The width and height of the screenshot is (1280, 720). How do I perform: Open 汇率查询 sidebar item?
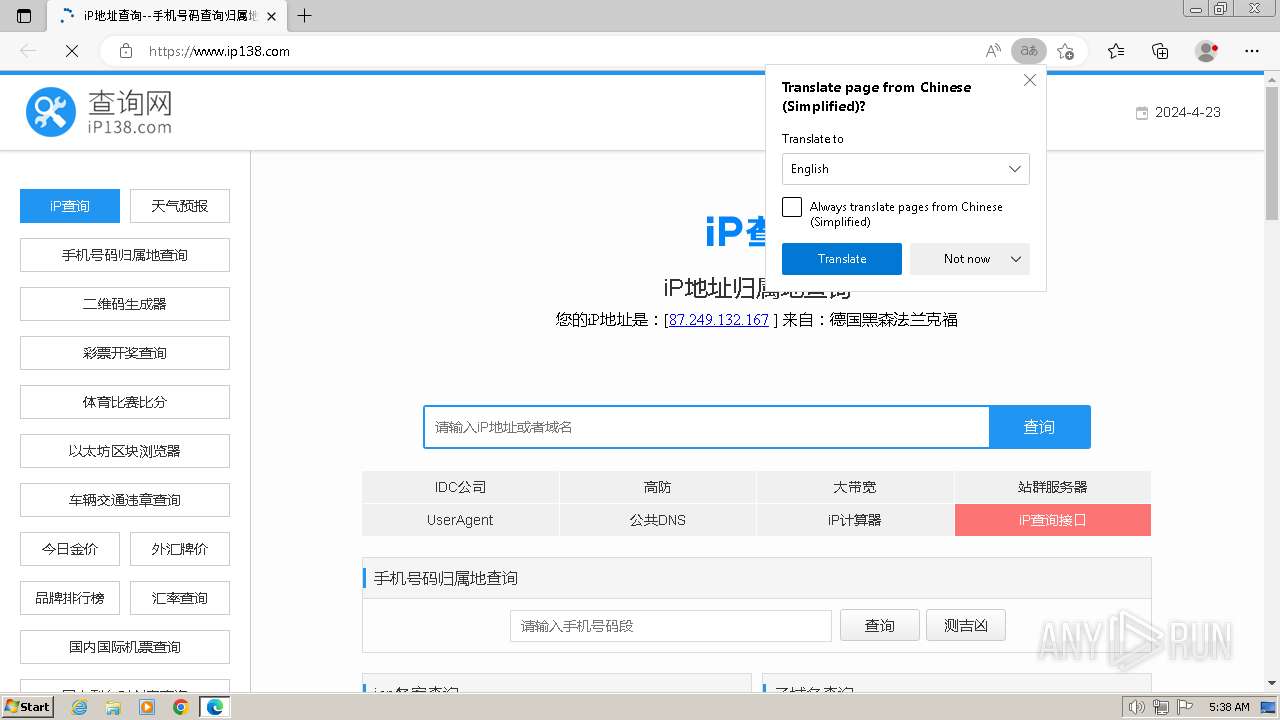pos(180,598)
